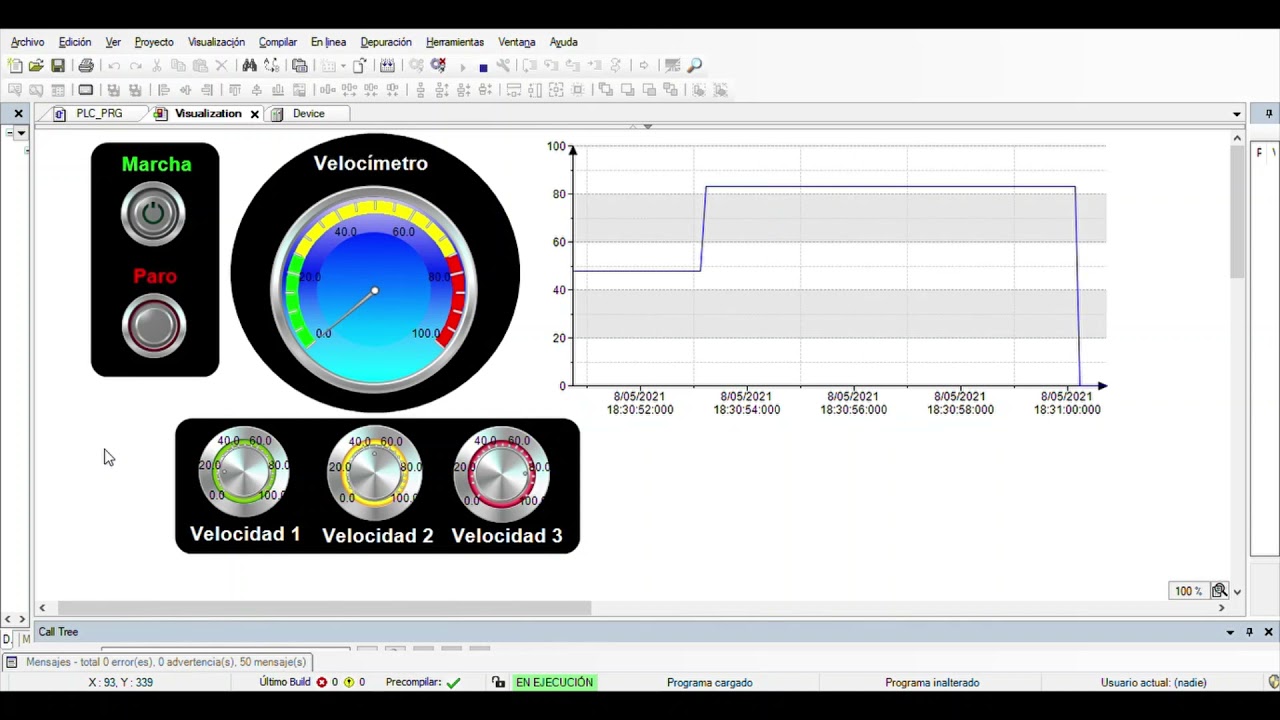Click the magnifying glass icon in top toolbar
This screenshot has height=720, width=1280.
tap(695, 66)
